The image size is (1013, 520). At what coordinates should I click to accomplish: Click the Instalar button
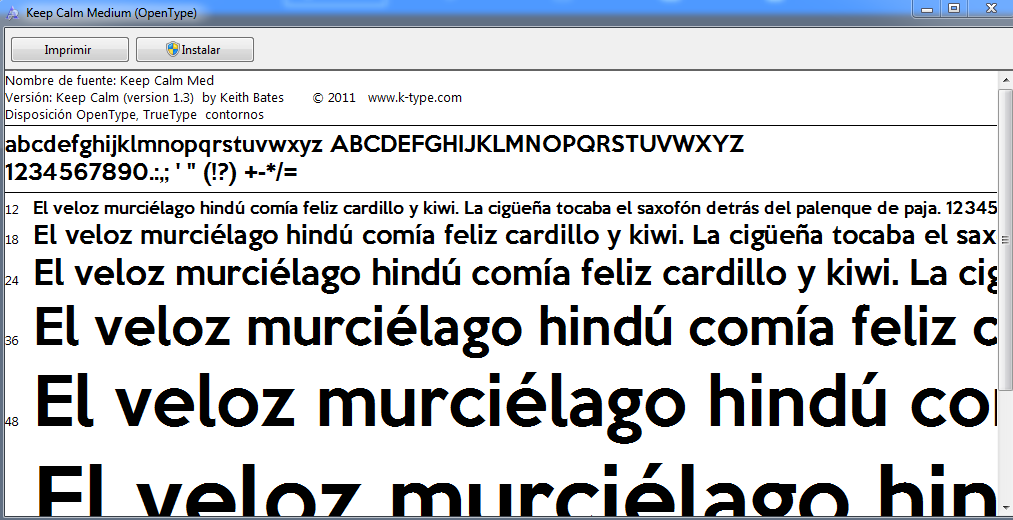click(x=194, y=50)
